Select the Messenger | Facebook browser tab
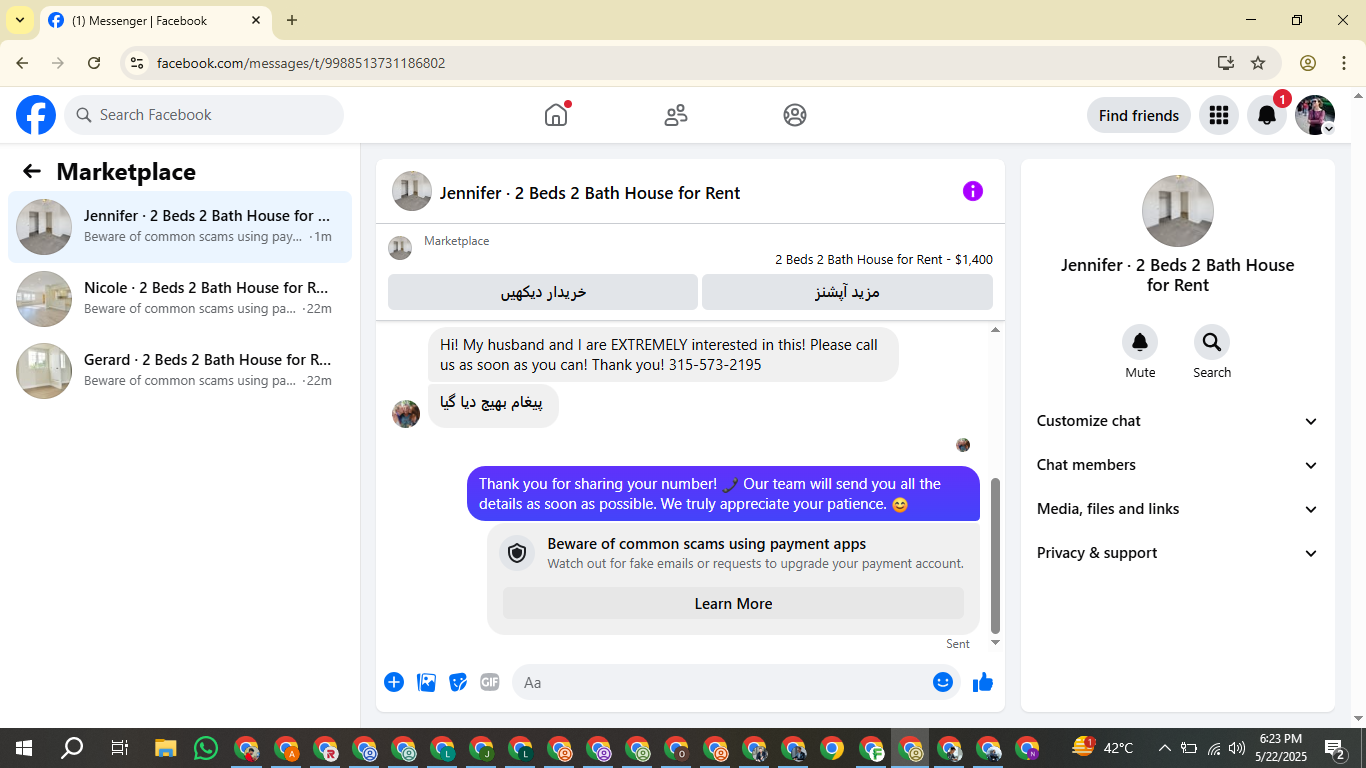 tap(155, 20)
